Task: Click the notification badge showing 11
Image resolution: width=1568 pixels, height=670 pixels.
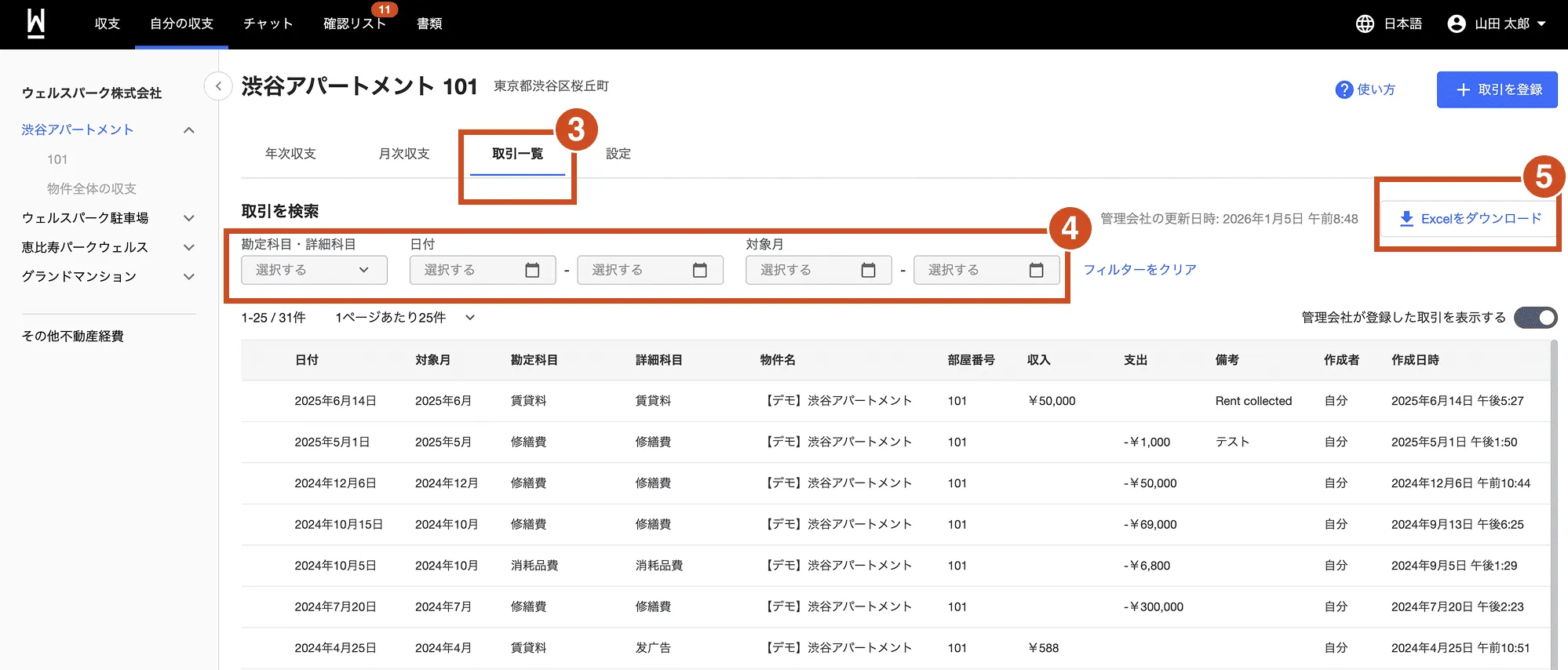Action: click(x=384, y=9)
